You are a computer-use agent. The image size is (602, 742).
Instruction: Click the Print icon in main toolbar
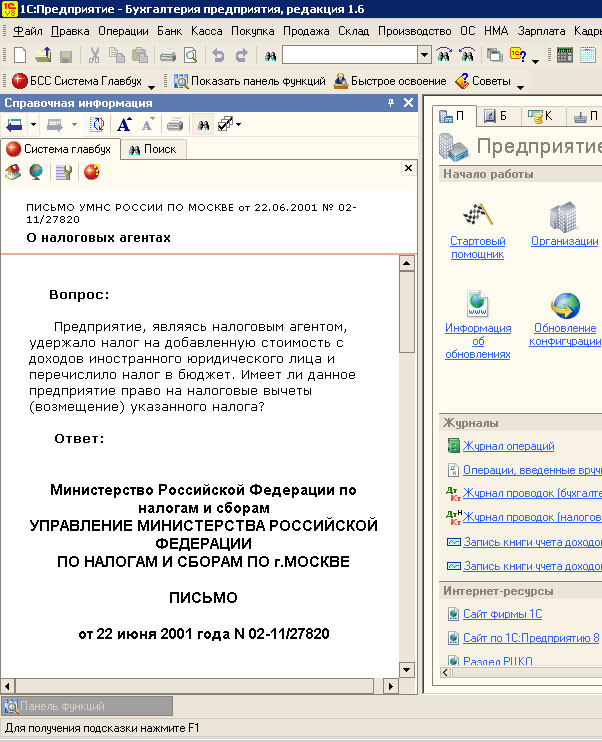tap(168, 56)
